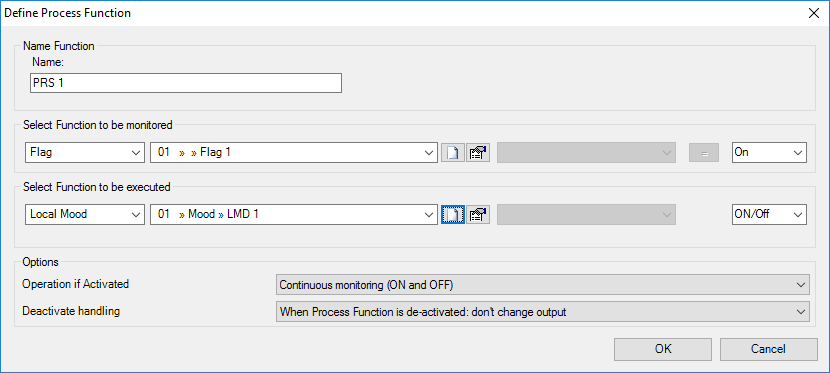Close the Define Process Function dialog

(814, 13)
